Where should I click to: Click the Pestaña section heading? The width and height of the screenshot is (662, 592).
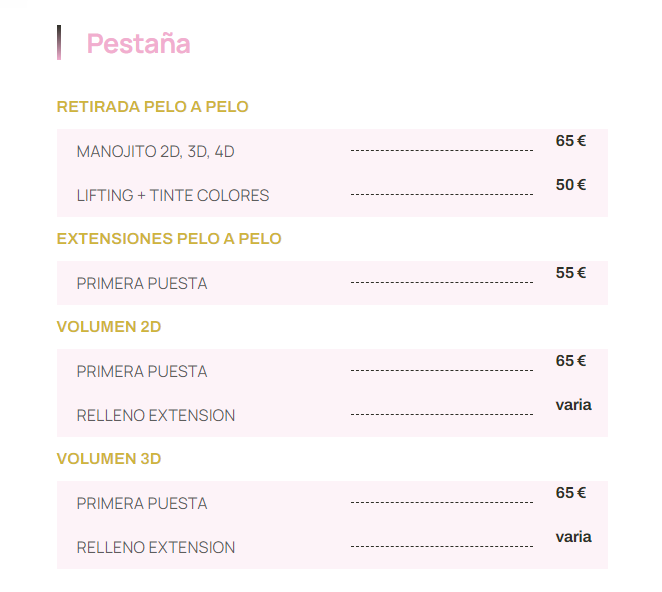click(x=138, y=43)
